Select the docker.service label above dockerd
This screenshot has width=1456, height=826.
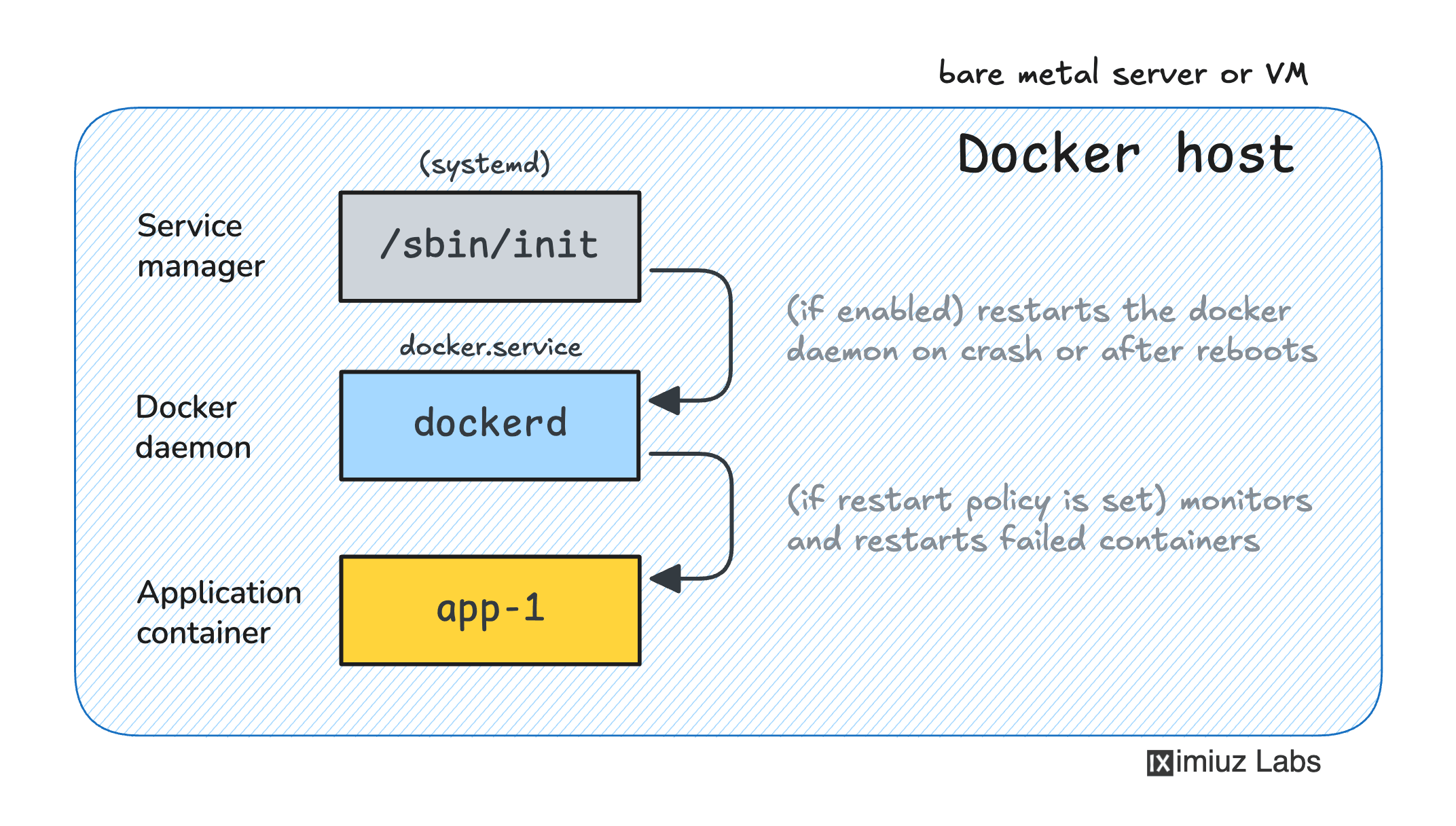coord(492,346)
